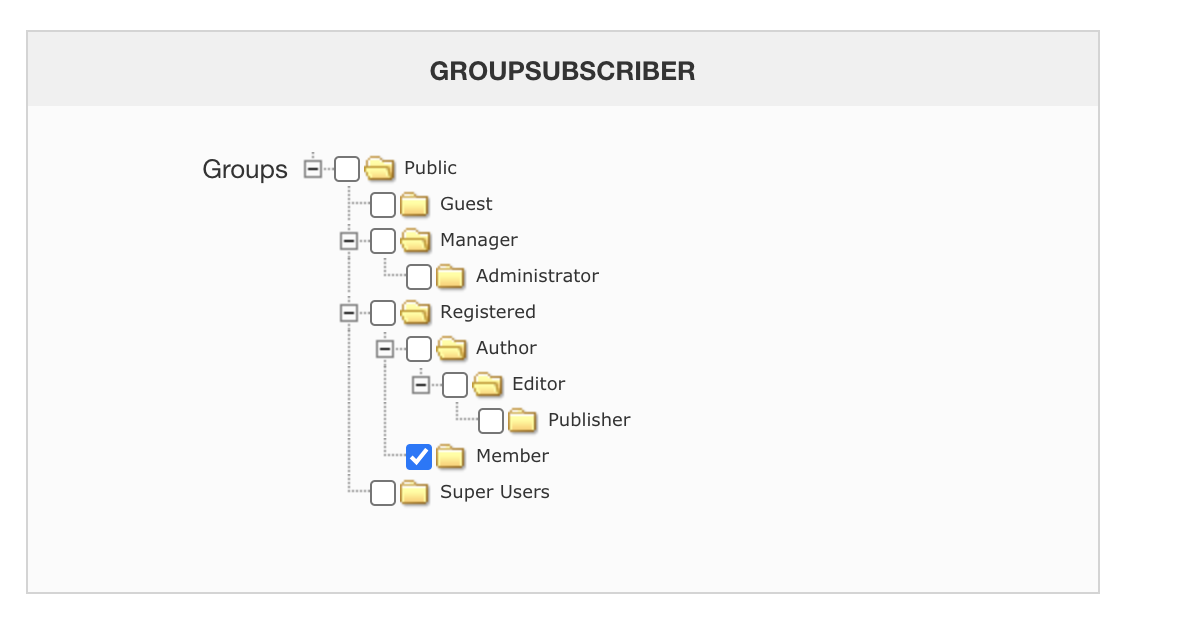Collapse the Public tree node
1198x636 pixels.
tap(313, 169)
